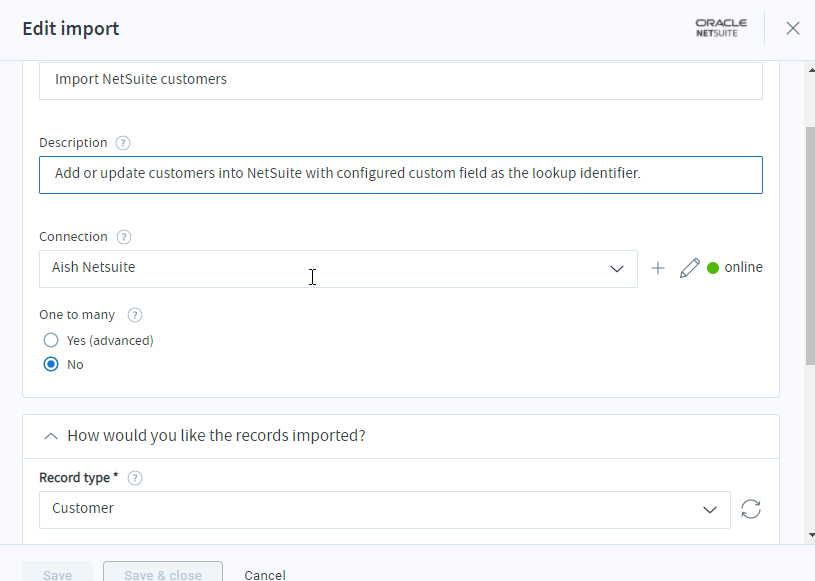
Task: Click into the Description text field
Action: (x=401, y=175)
